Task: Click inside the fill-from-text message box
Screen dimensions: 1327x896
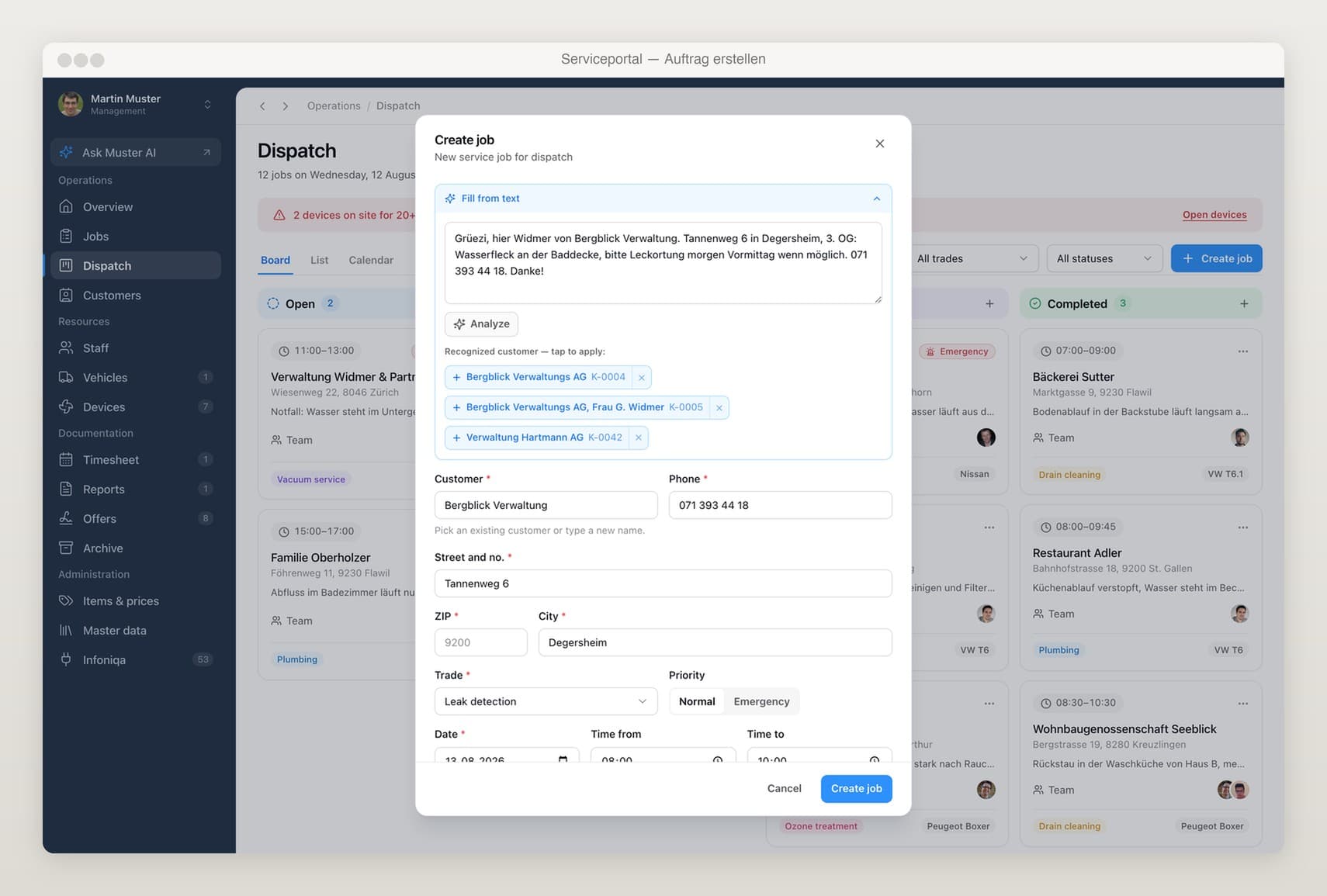Action: coord(663,263)
